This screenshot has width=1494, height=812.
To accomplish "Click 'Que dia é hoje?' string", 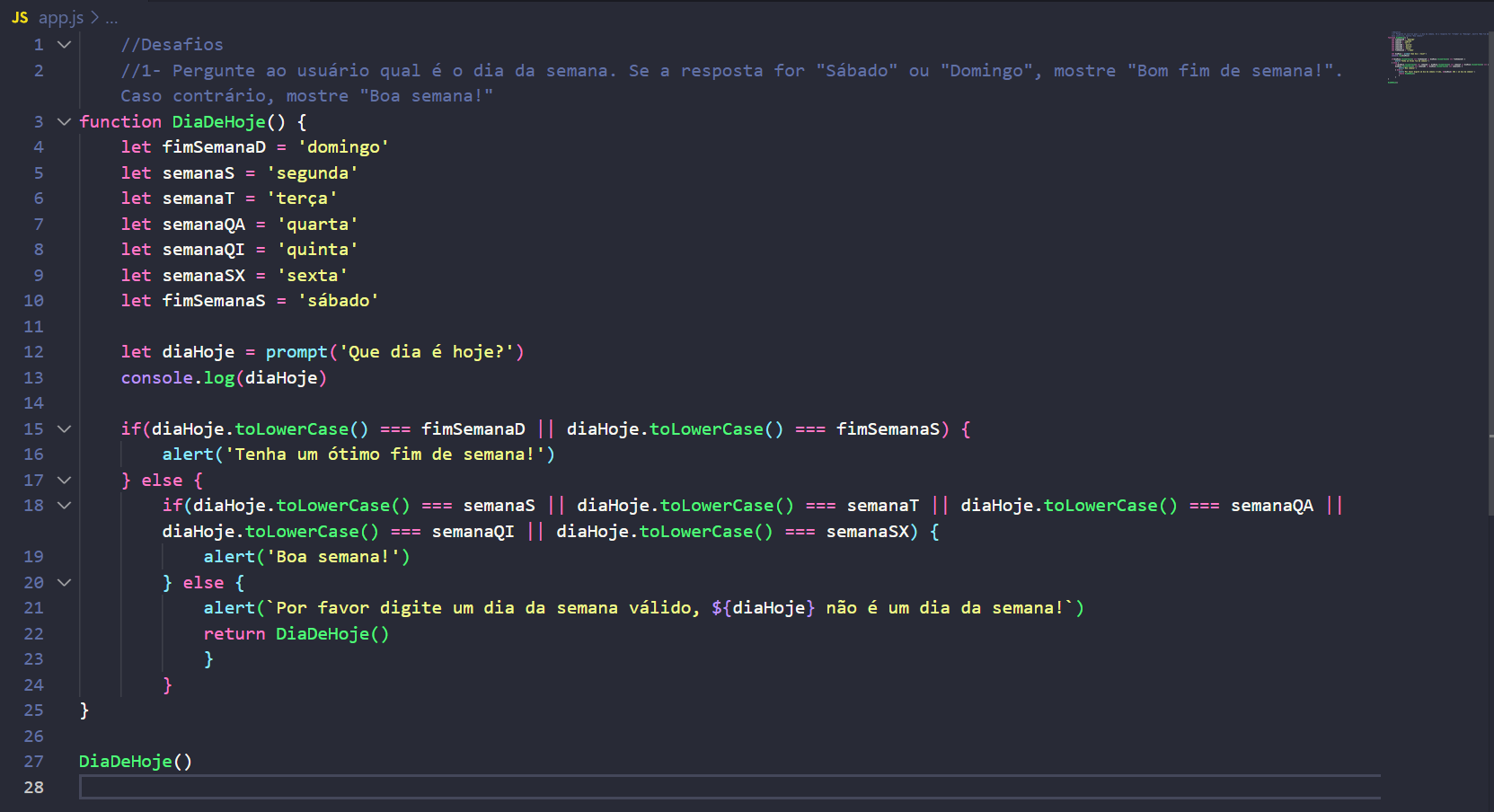I will pyautogui.click(x=426, y=352).
